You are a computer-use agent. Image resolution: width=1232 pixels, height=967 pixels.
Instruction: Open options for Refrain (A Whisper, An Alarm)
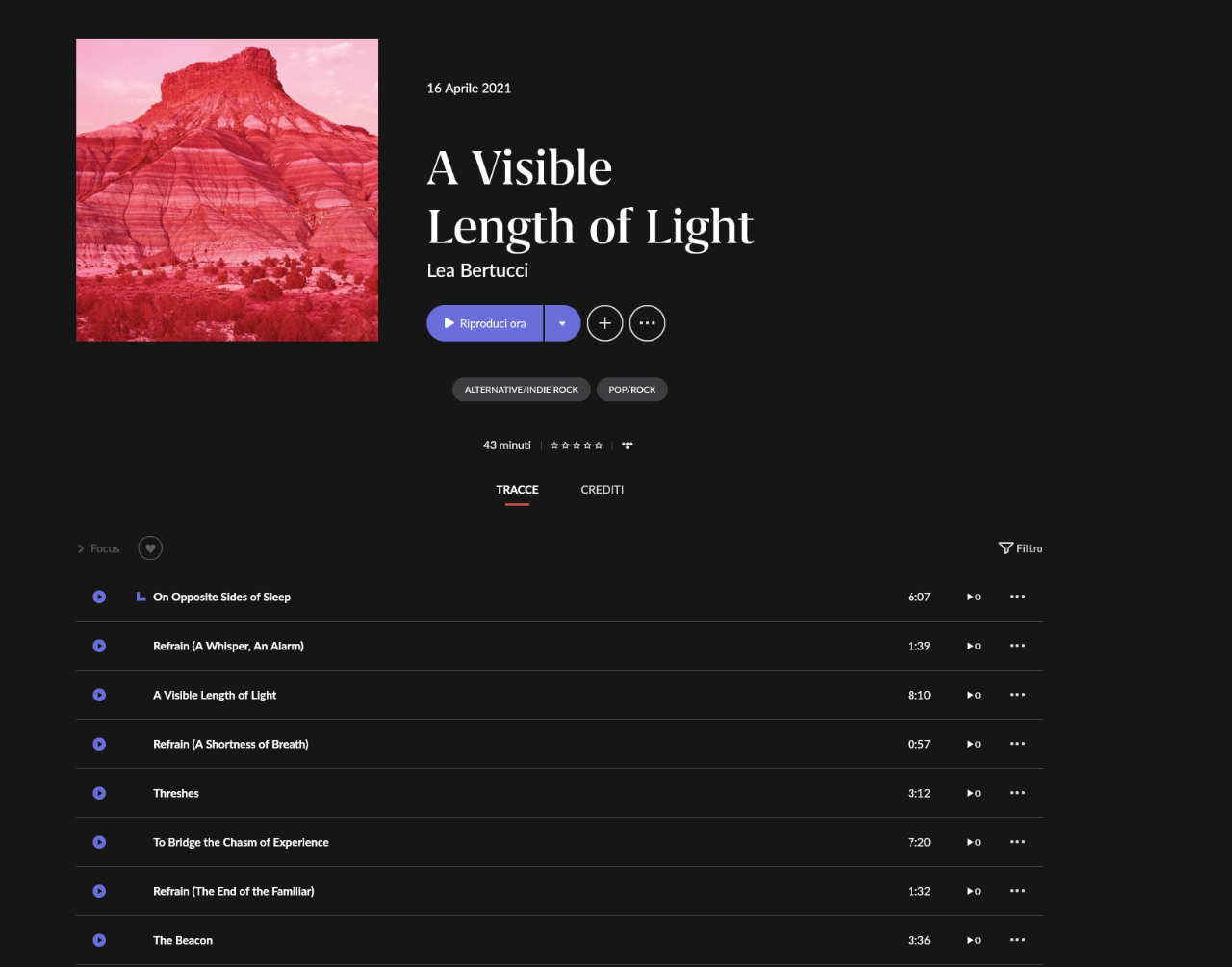click(1017, 646)
